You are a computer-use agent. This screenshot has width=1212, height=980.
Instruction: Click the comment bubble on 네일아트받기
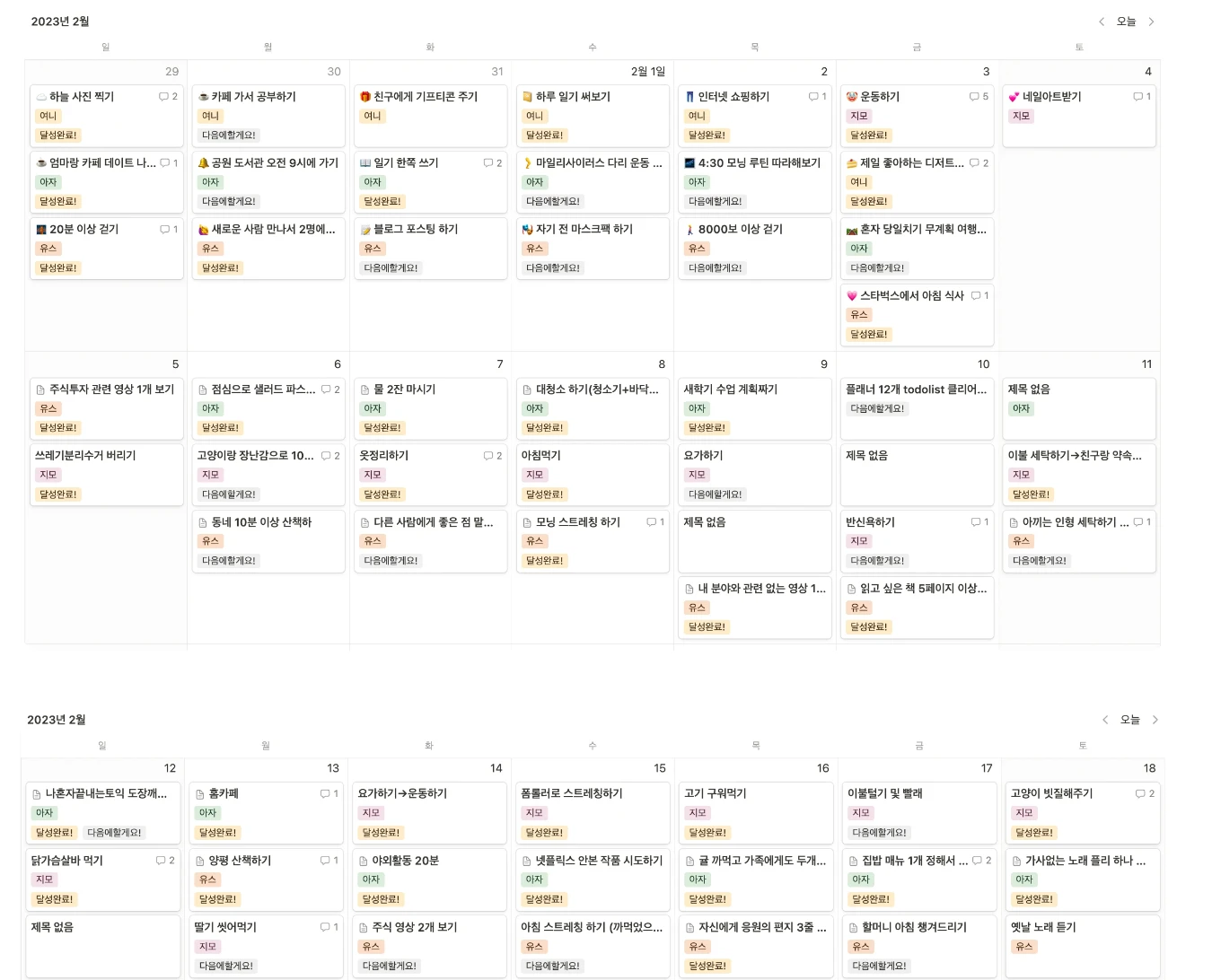click(1135, 96)
